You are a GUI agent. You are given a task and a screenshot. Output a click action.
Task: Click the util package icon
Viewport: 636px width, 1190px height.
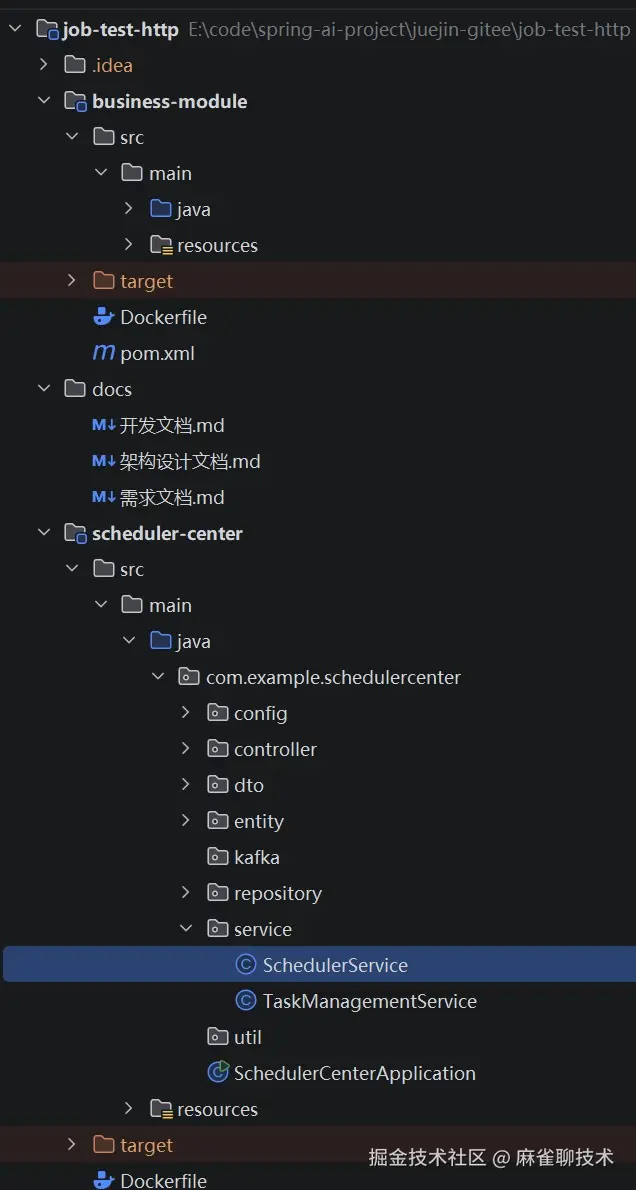click(217, 1037)
